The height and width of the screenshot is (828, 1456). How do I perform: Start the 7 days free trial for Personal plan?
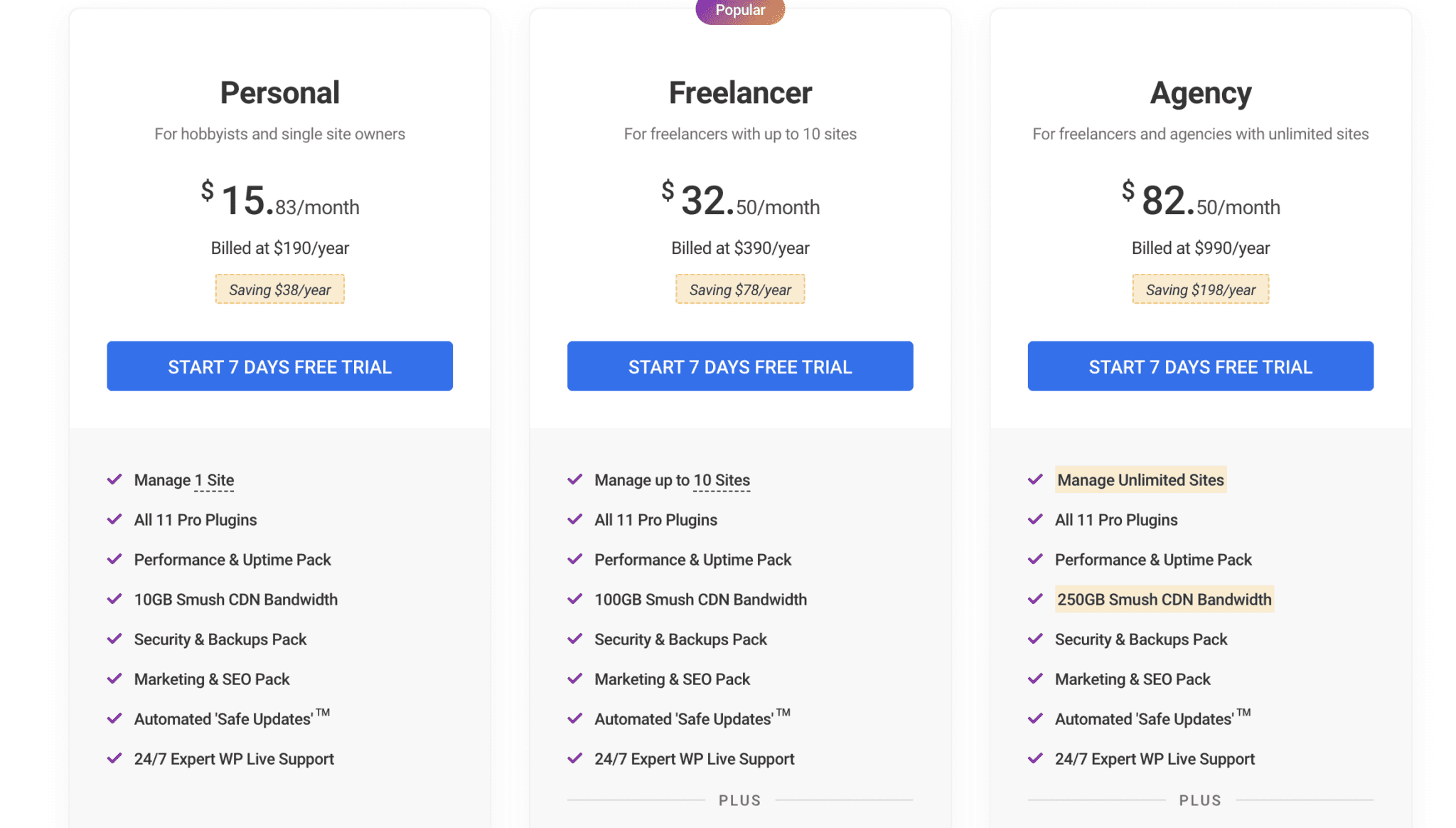pyautogui.click(x=279, y=366)
